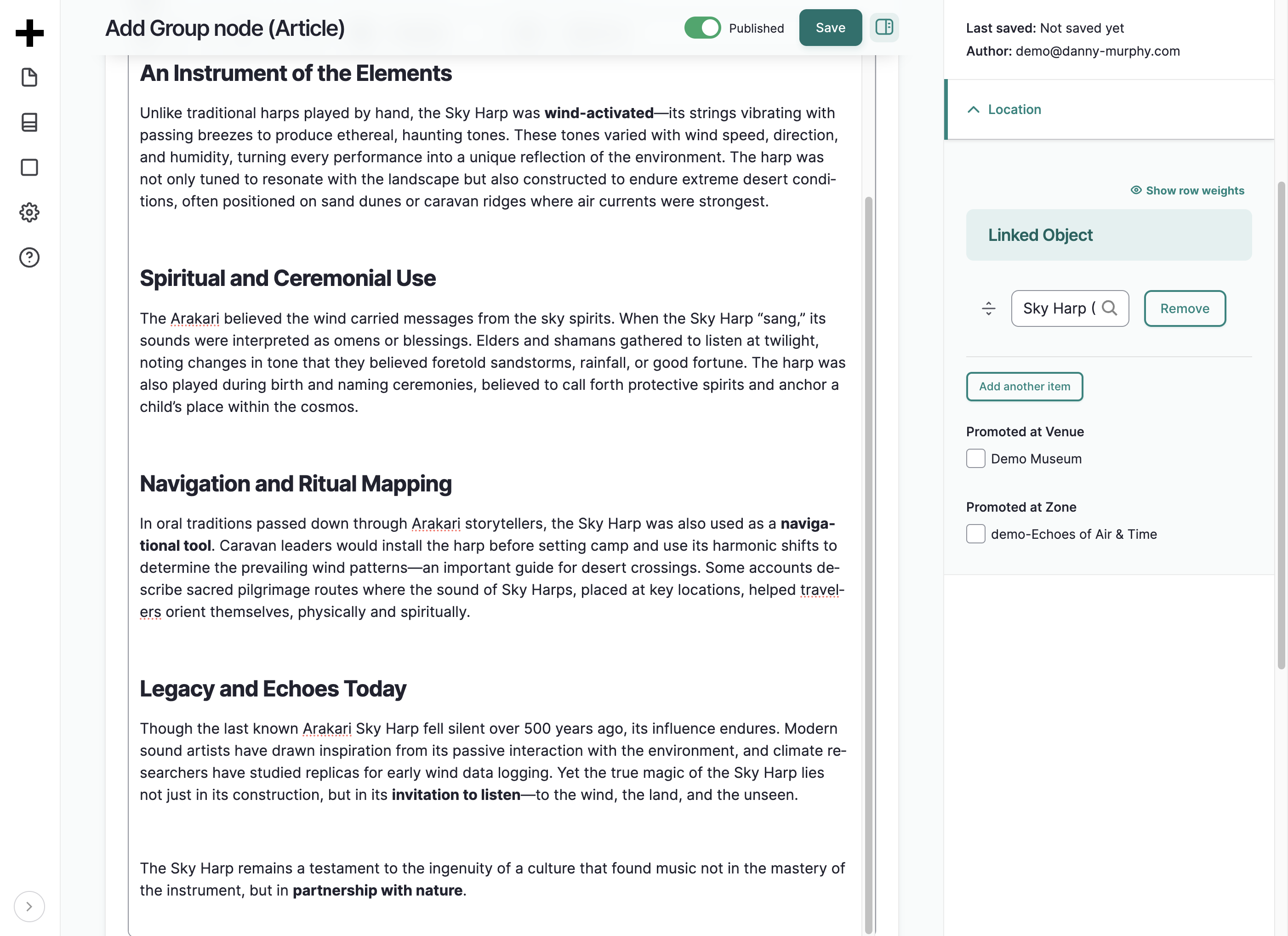The width and height of the screenshot is (1288, 936).
Task: Click the heading 'An Instrument of the Elements'
Action: click(x=296, y=73)
